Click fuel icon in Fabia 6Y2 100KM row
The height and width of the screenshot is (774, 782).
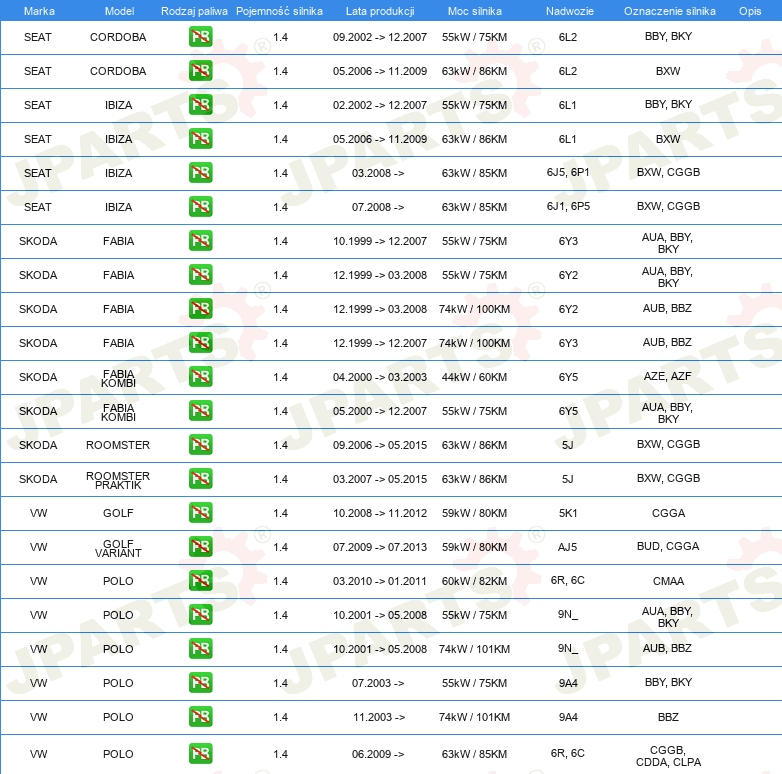(200, 308)
